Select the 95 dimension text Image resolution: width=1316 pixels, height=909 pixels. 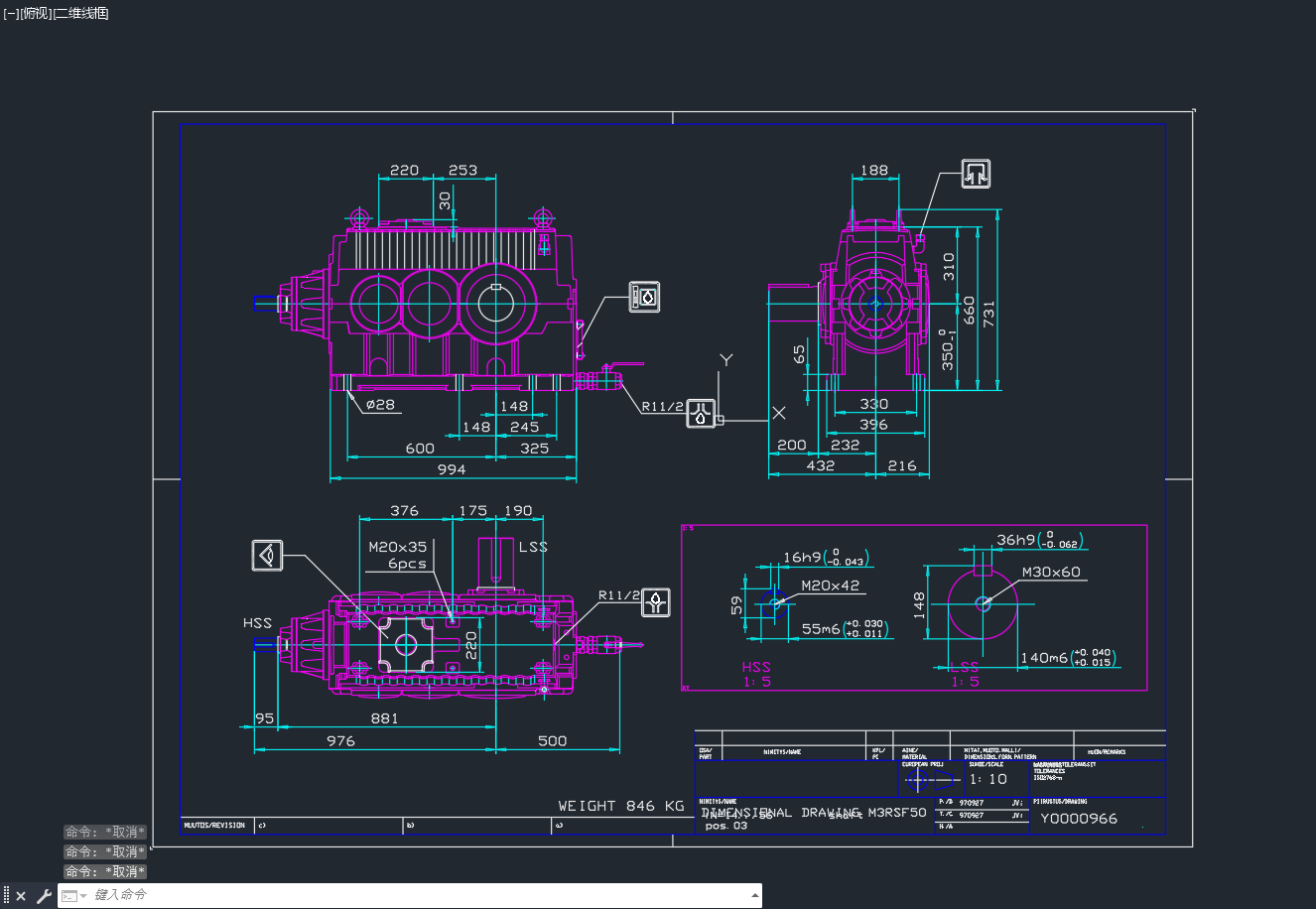click(x=264, y=718)
